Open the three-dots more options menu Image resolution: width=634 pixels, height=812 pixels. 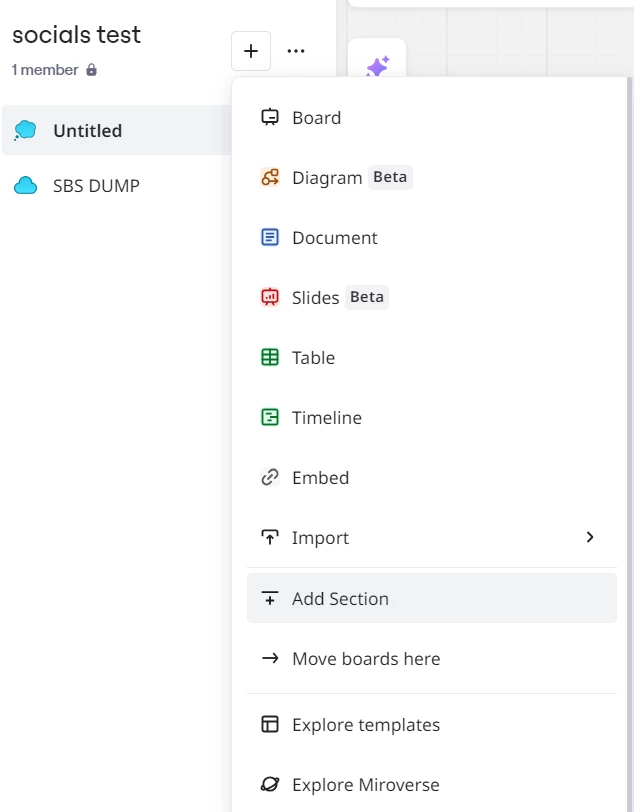[x=296, y=51]
